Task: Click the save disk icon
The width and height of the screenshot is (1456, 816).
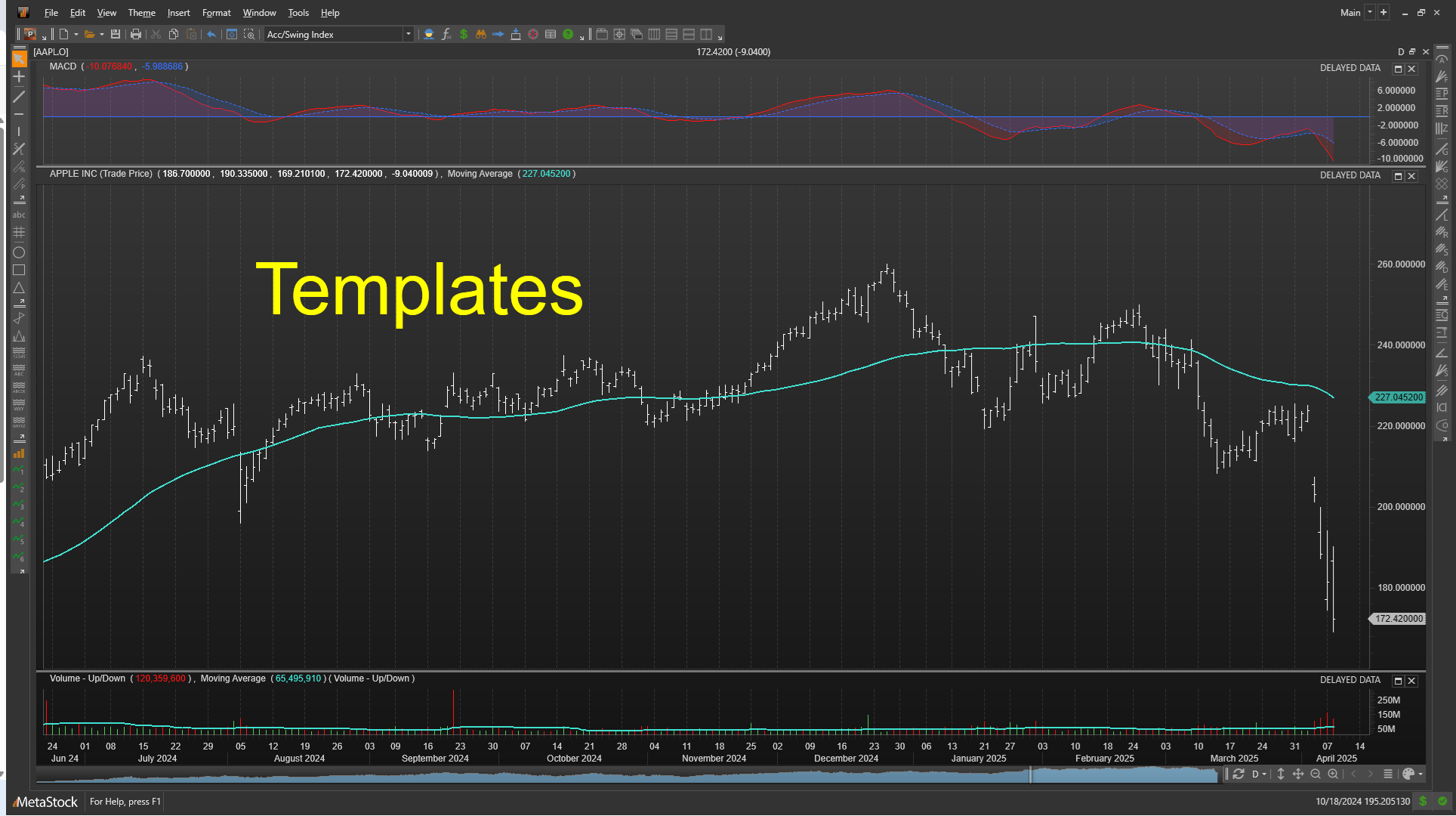Action: click(x=116, y=34)
